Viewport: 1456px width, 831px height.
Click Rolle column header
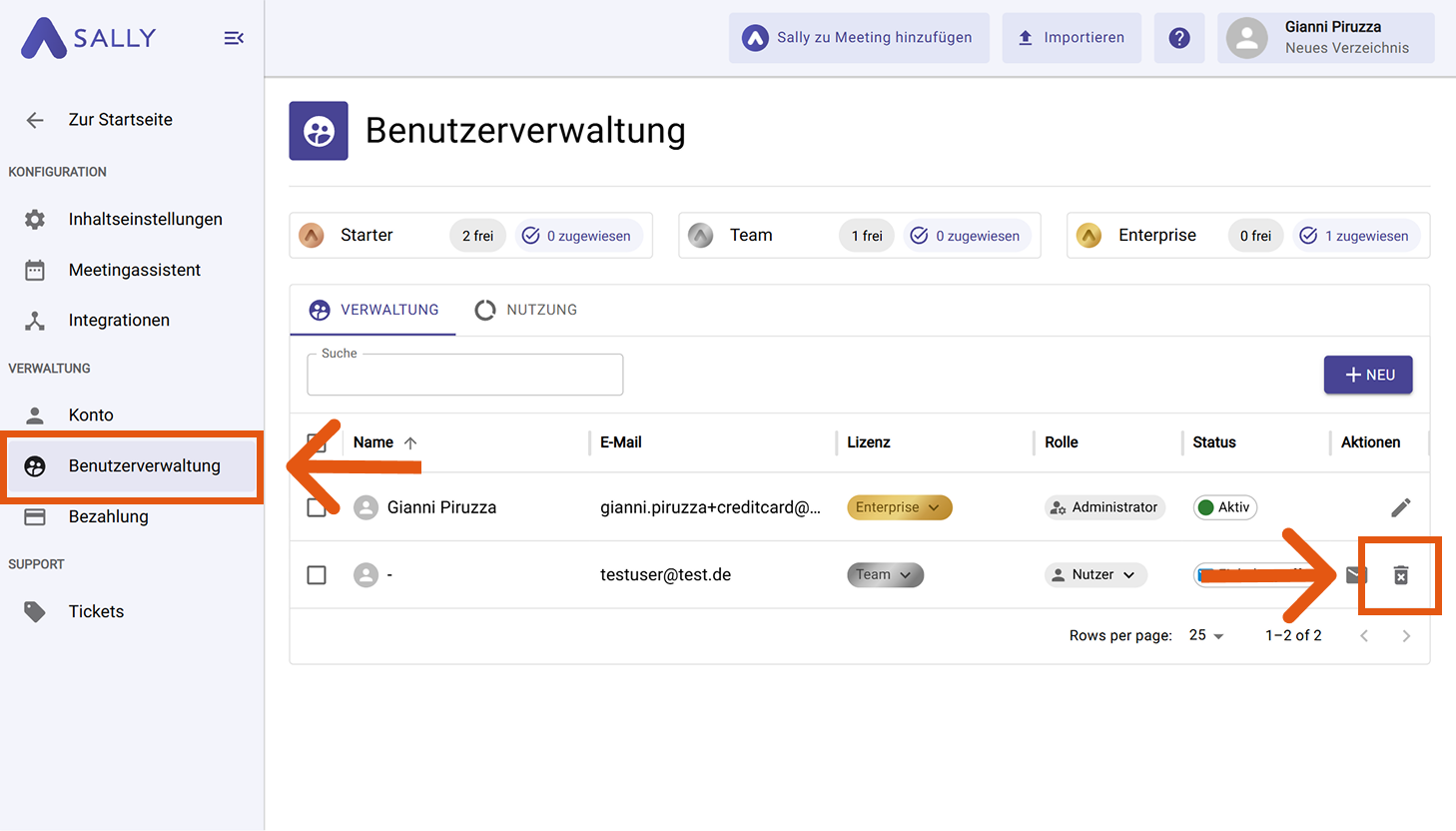pyautogui.click(x=1062, y=442)
